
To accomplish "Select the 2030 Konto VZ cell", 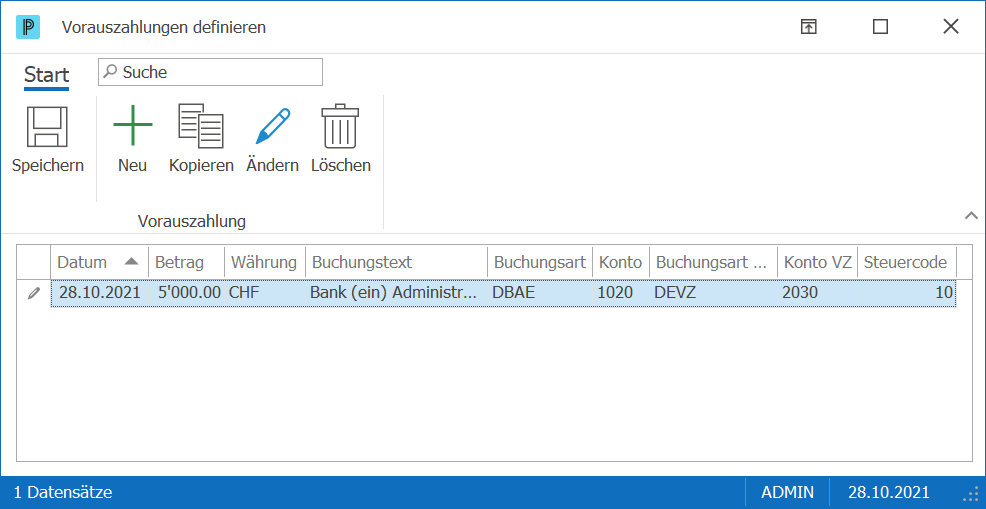I will tap(817, 293).
